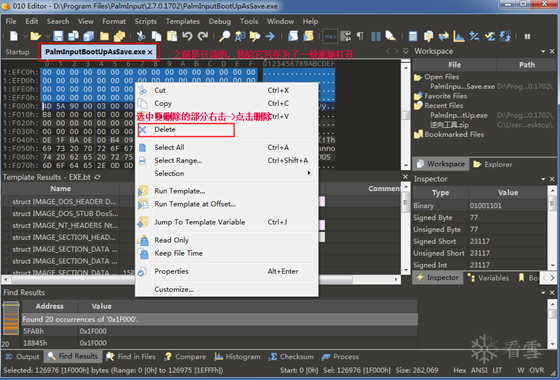The width and height of the screenshot is (560, 380).
Task: Toggle Keep File Time option
Action: click(227, 254)
